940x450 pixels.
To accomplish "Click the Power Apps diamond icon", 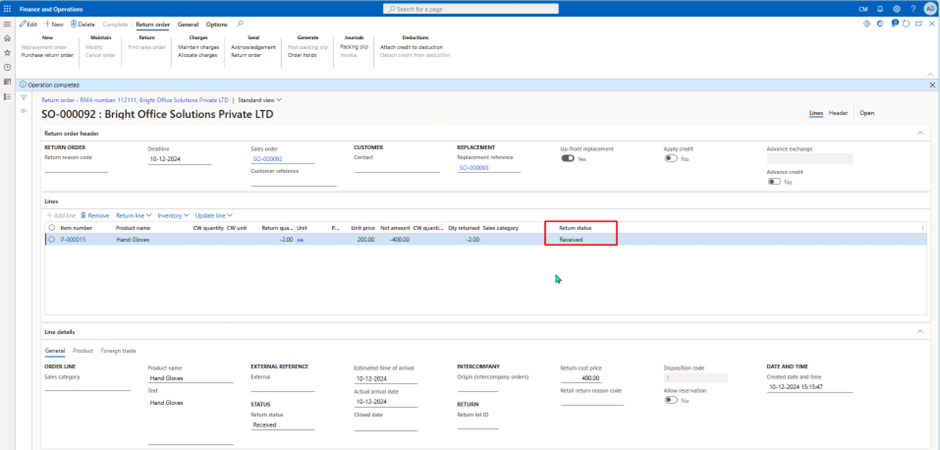I will [x=866, y=24].
